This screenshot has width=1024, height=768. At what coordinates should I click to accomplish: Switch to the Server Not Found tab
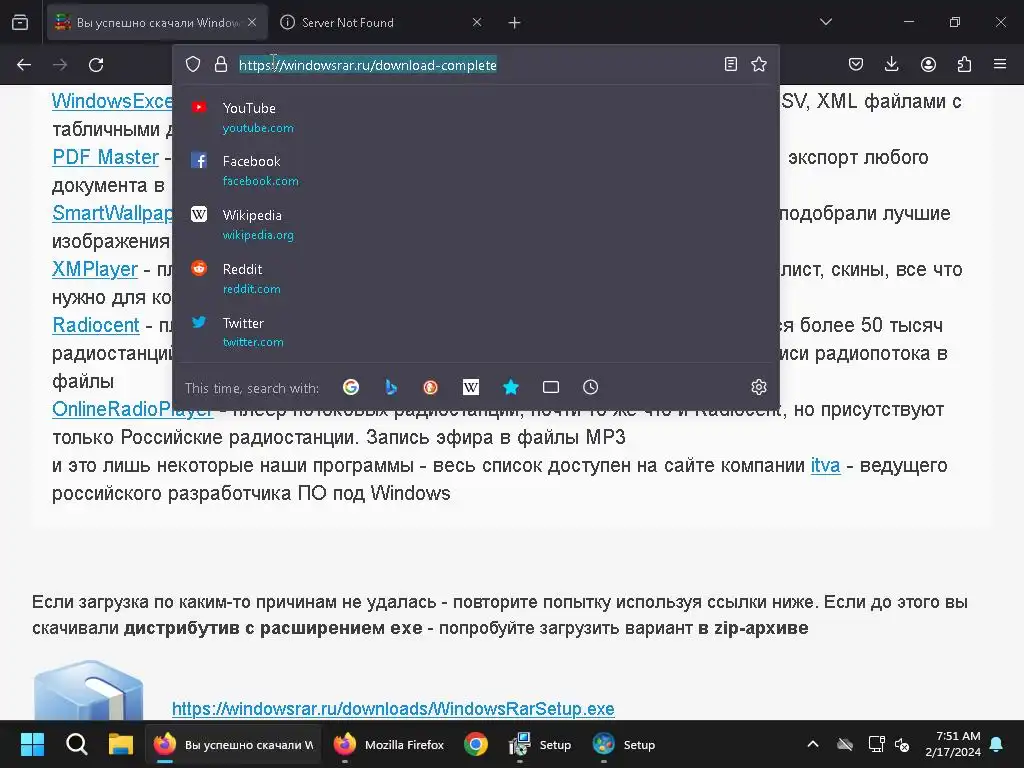click(x=381, y=22)
